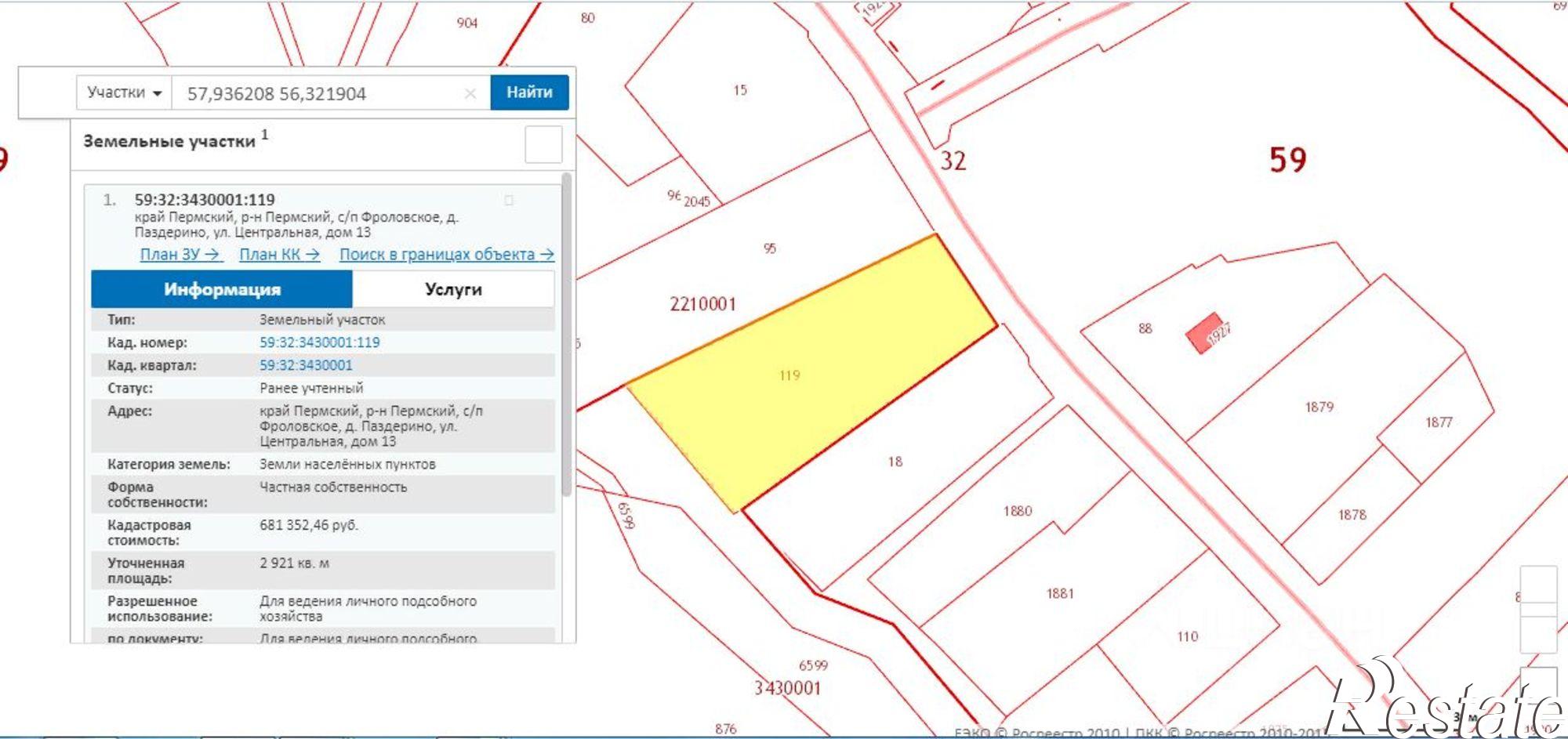Click the upper map zoom control button
This screenshot has height=739, width=1568.
1538,585
